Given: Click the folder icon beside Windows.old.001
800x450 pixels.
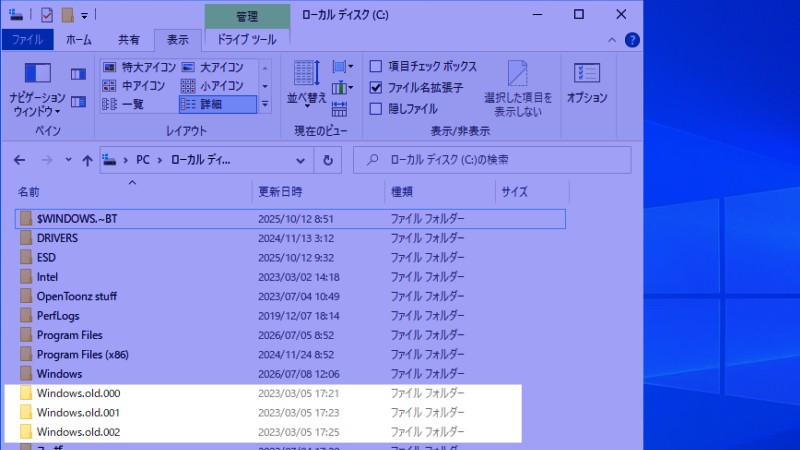Looking at the screenshot, I should (x=26, y=412).
